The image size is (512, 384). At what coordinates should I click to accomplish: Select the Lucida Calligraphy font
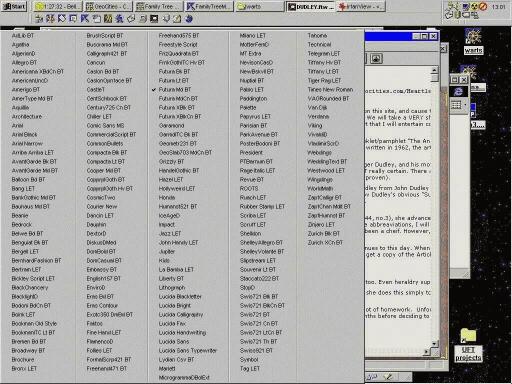(x=181, y=314)
